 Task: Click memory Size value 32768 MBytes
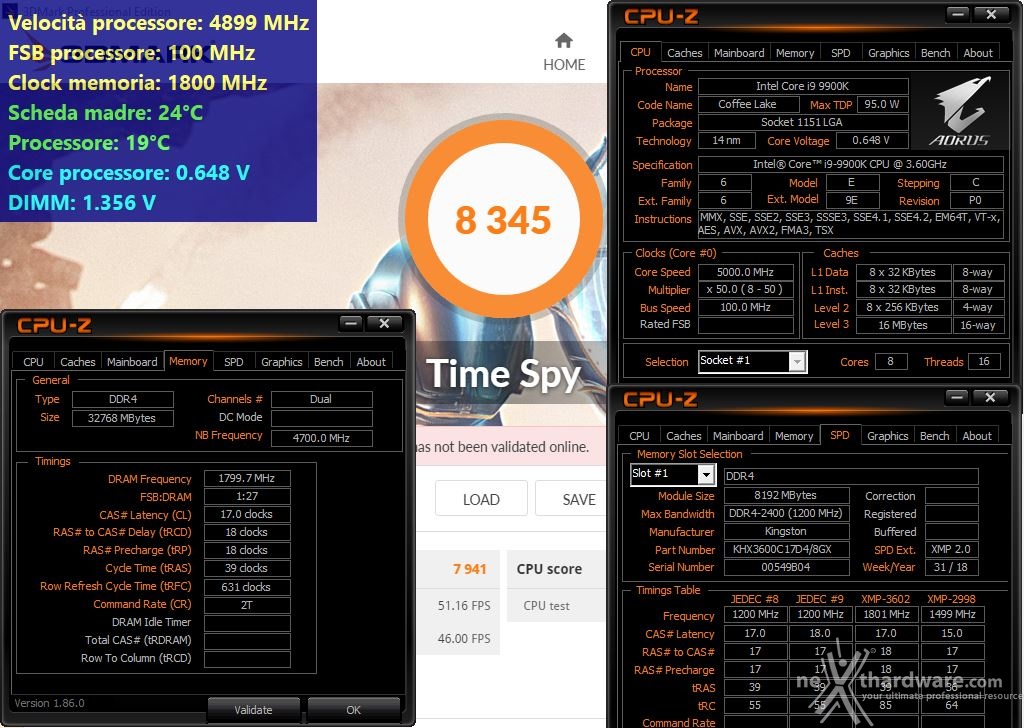pyautogui.click(x=122, y=419)
